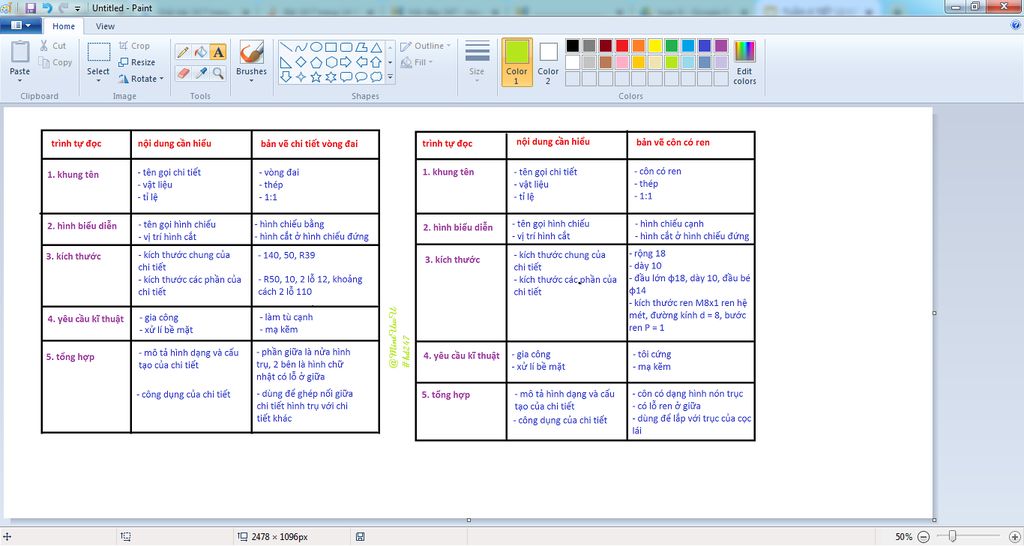Screen dimensions: 1024x546
Task: Click the Select rectangular selection icon
Action: tap(99, 53)
